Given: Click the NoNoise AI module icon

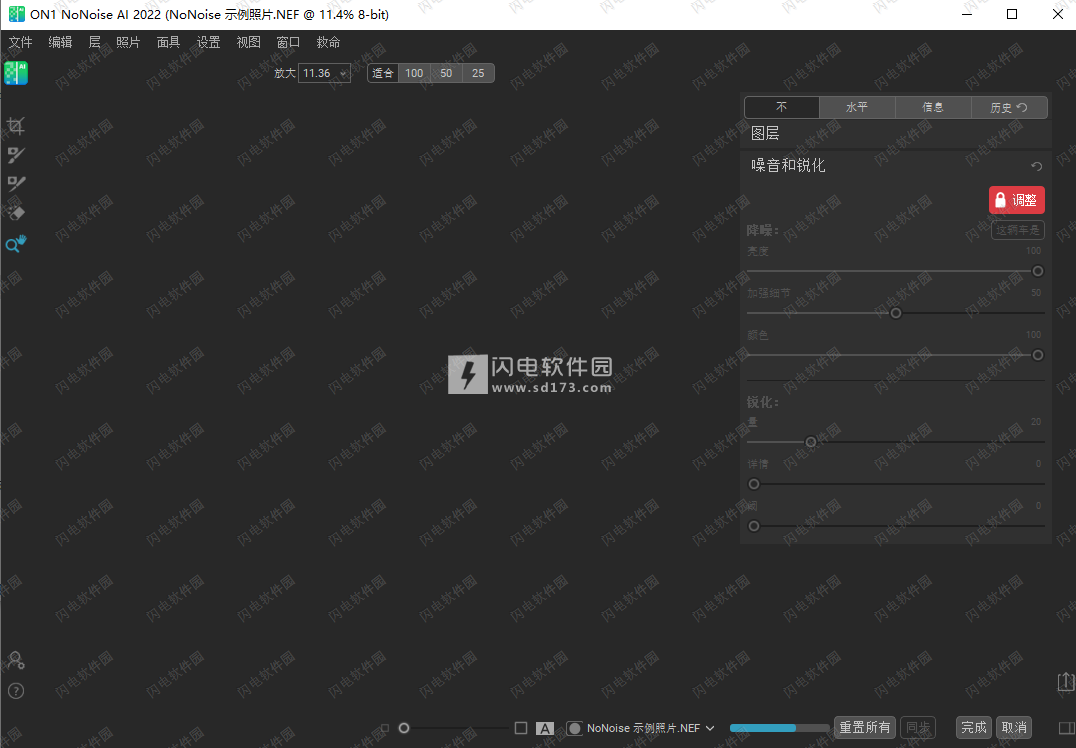Looking at the screenshot, I should [16, 73].
